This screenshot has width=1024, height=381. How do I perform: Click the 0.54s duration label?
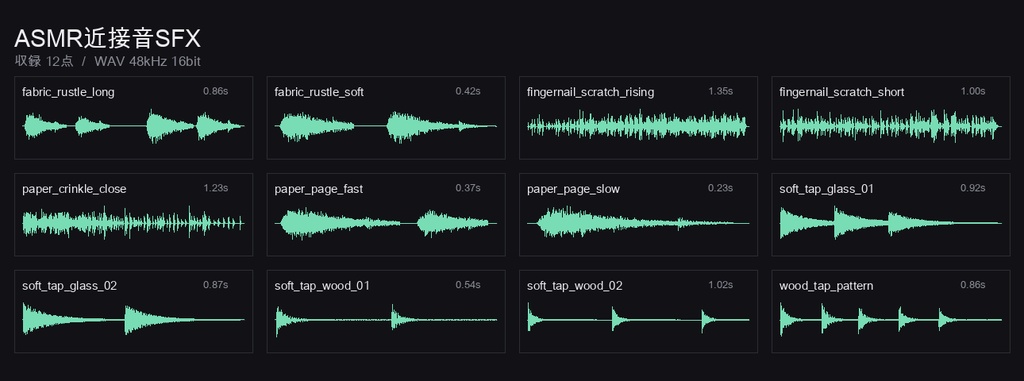pyautogui.click(x=468, y=285)
